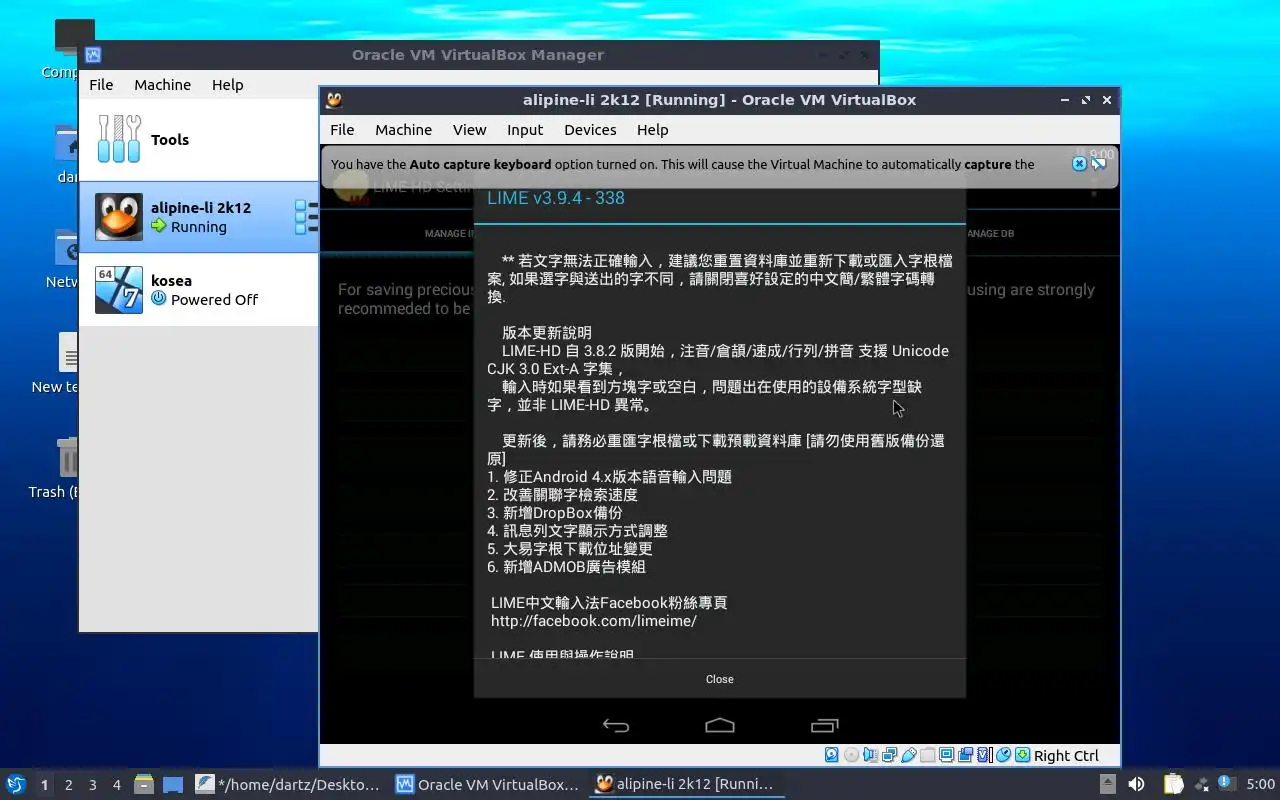The width and height of the screenshot is (1280, 800).
Task: Click the alipine-li 2k12 penguin VM icon
Action: pyautogui.click(x=119, y=217)
